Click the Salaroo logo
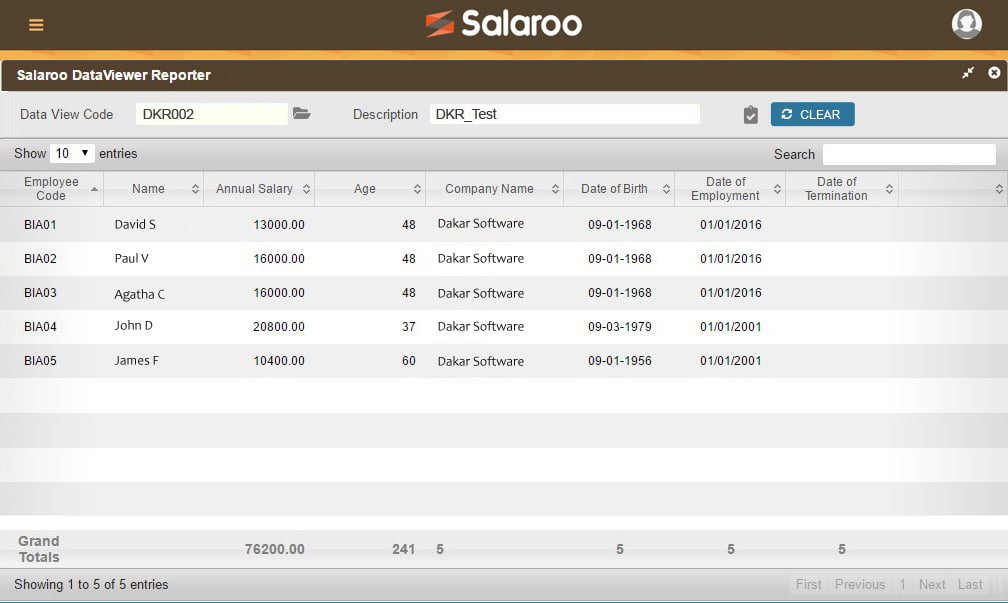The image size is (1008, 603). coord(503,24)
